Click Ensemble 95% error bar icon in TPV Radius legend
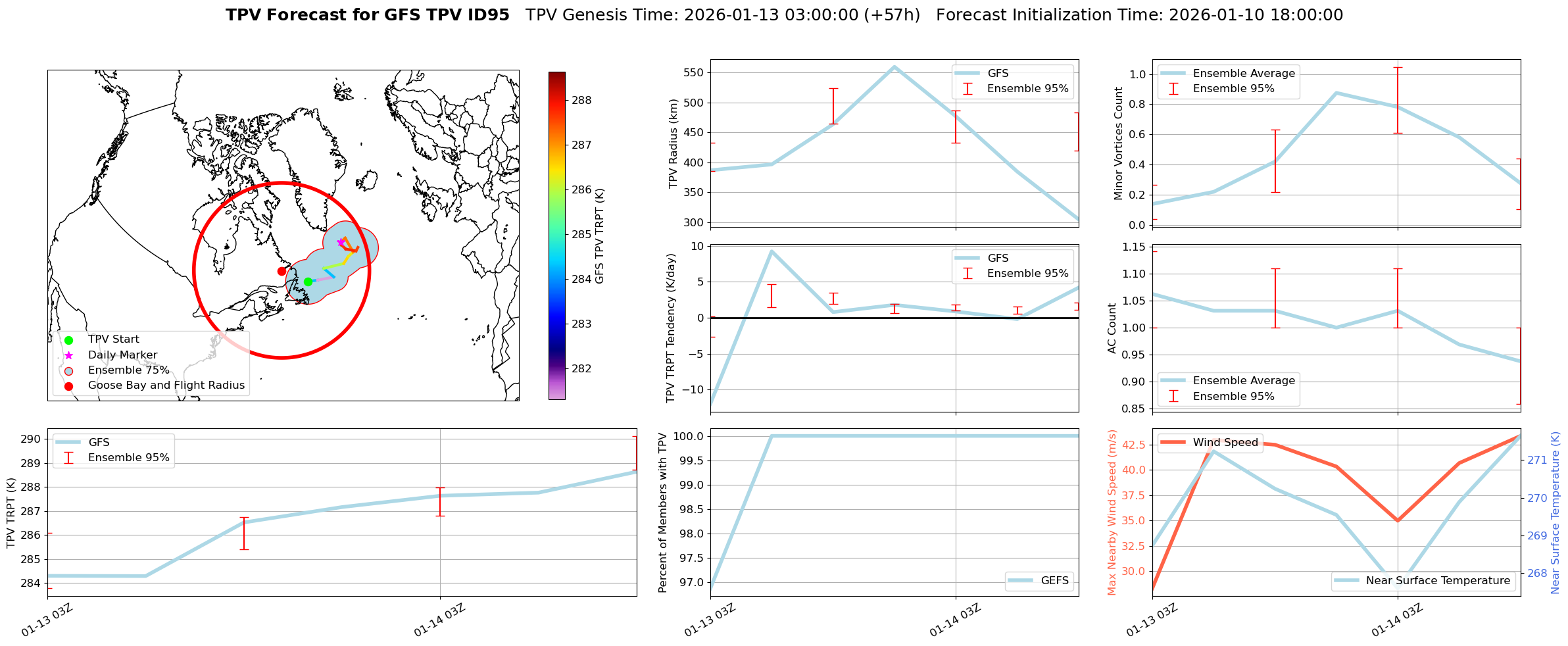The height and width of the screenshot is (646, 1568). (968, 89)
